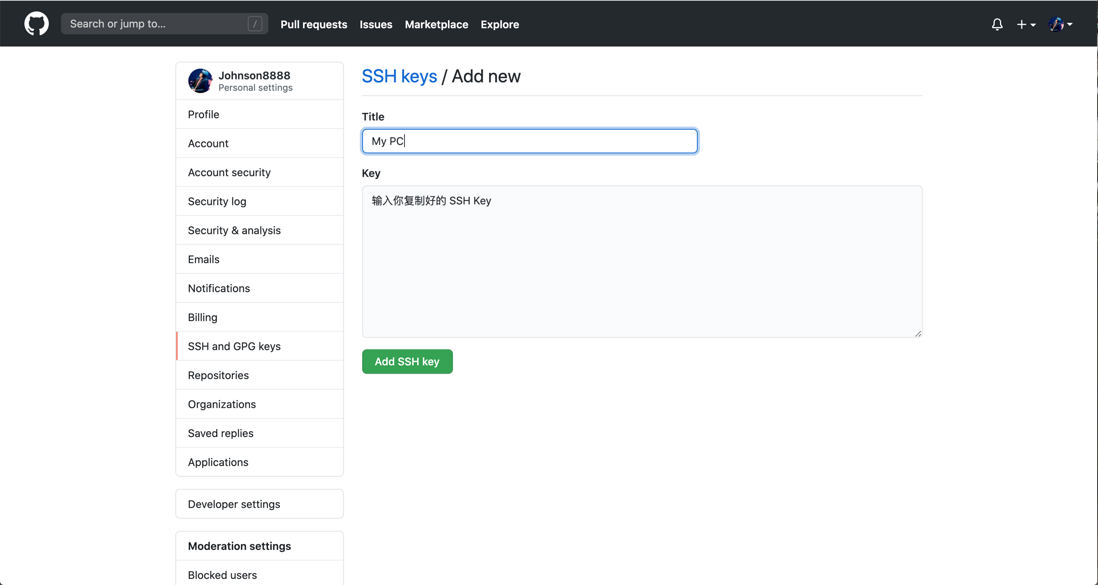Expand the plus create-new dropdown
The height and width of the screenshot is (585, 1098).
point(1026,24)
